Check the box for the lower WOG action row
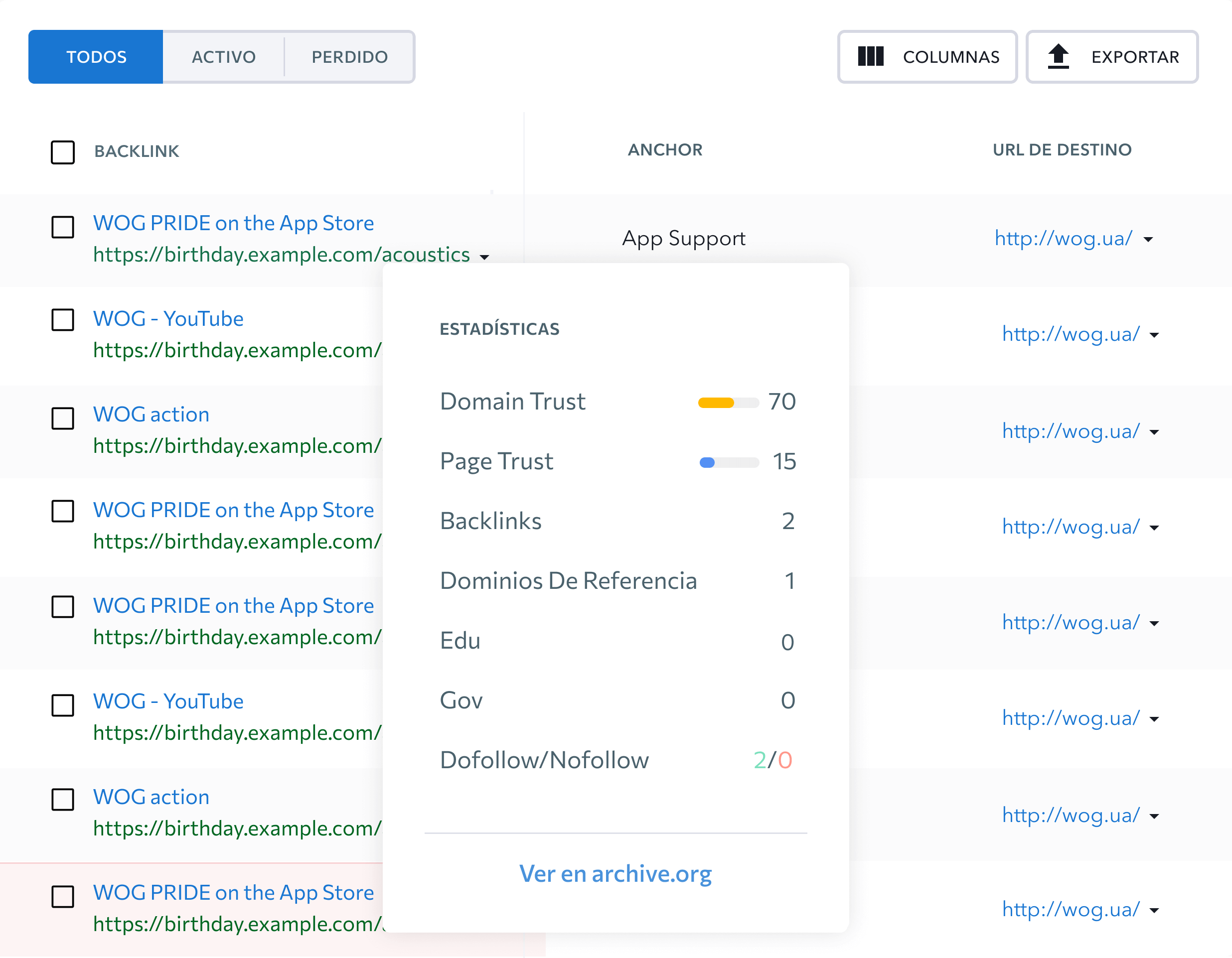This screenshot has height=958, width=1232. click(63, 799)
